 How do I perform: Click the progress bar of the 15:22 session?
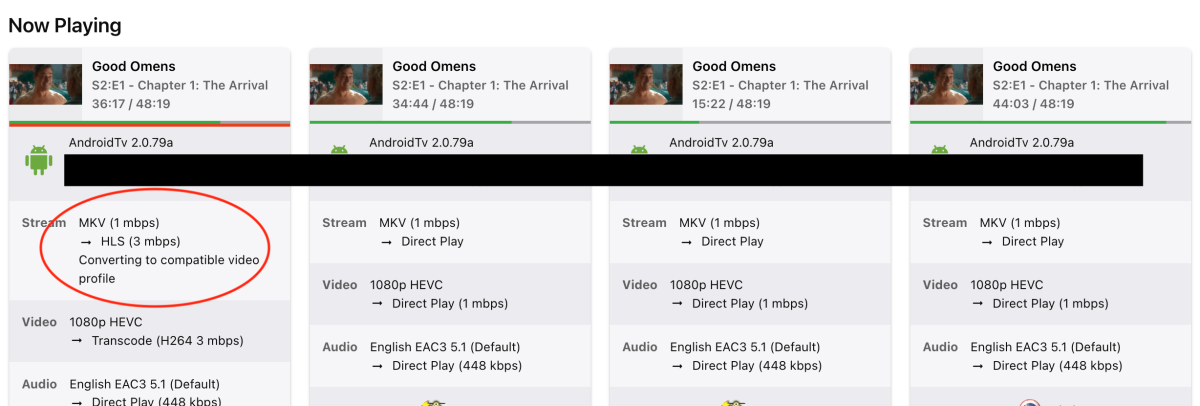tap(750, 122)
